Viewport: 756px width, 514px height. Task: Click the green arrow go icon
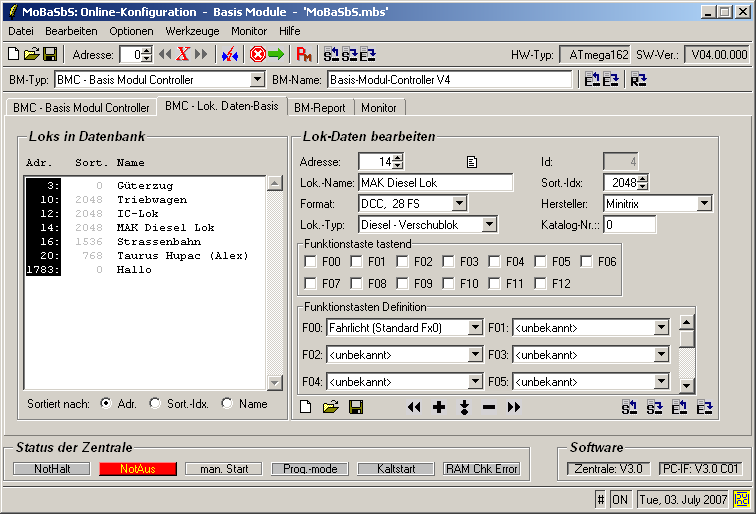point(275,54)
